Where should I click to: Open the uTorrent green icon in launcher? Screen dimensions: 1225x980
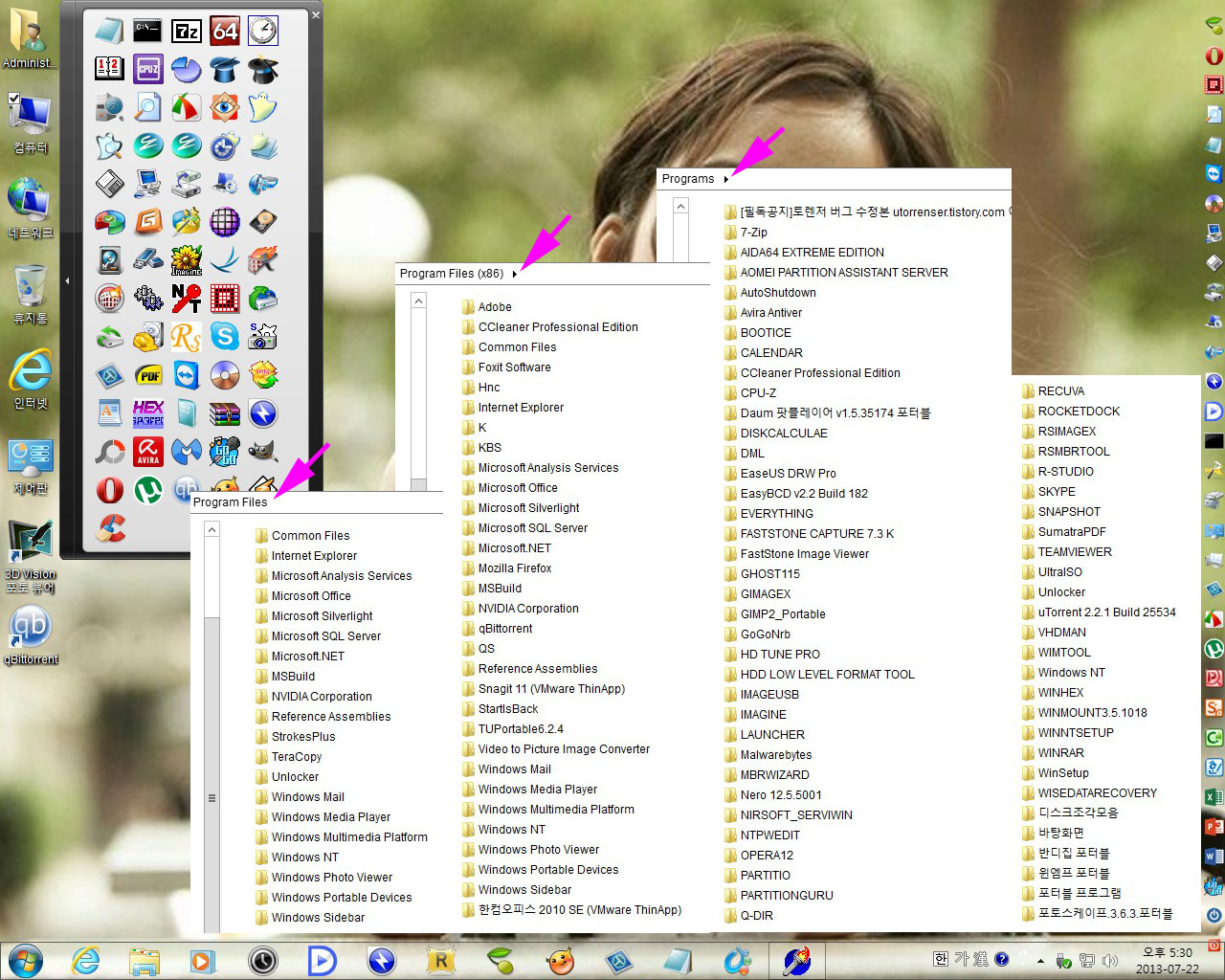click(148, 490)
